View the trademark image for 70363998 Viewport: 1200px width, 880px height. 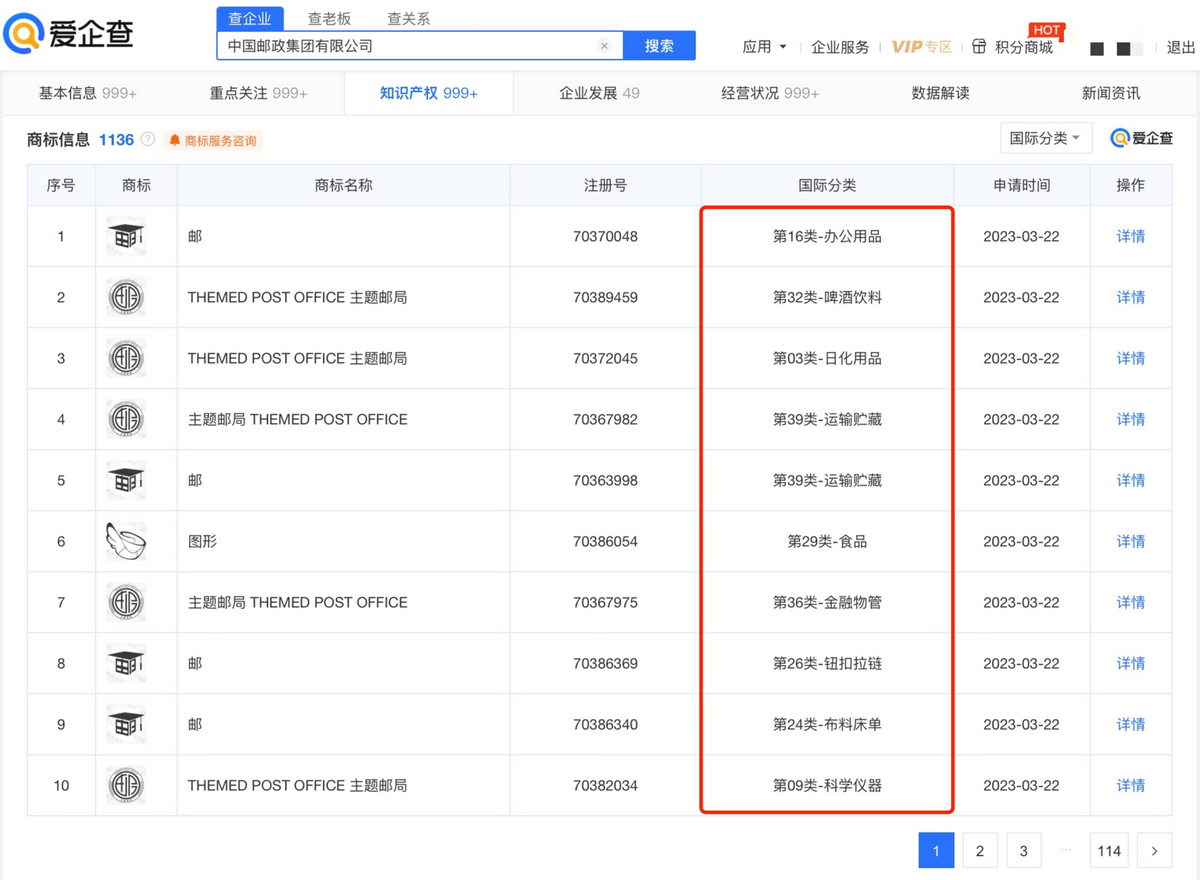pyautogui.click(x=126, y=480)
